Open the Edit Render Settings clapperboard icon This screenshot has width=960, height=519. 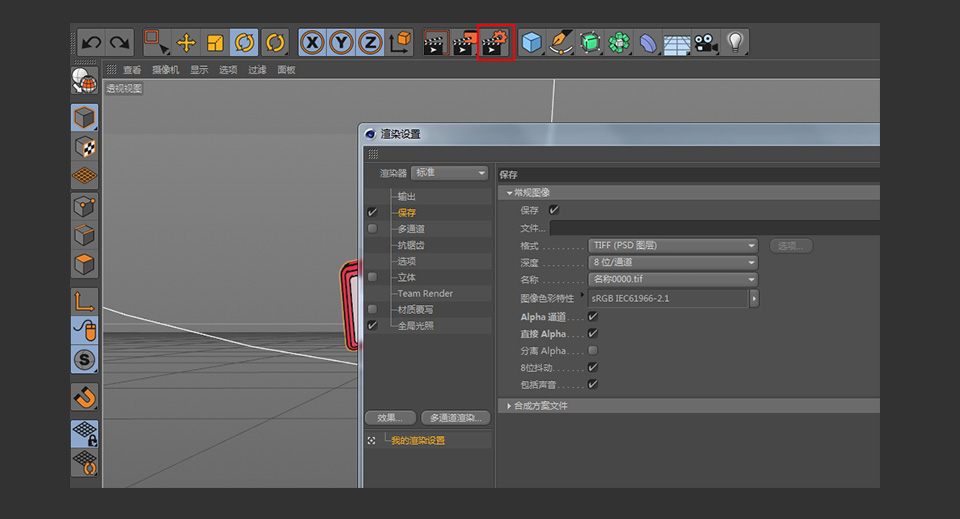(496, 42)
